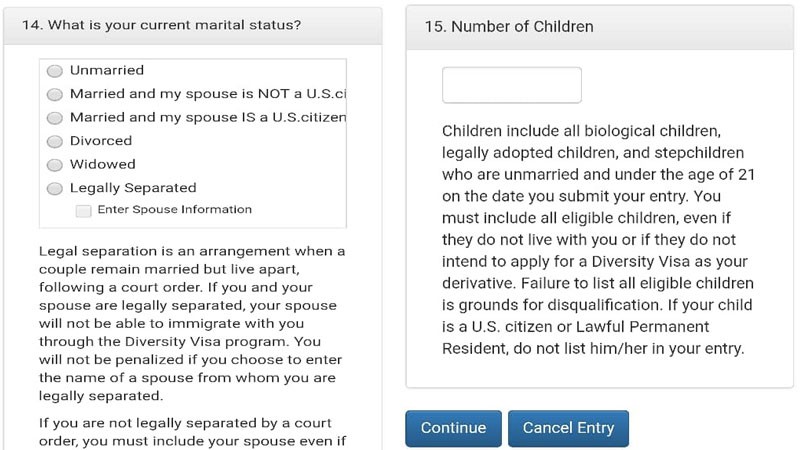Viewport: 800px width, 450px height.
Task: Click the 'Unmarried' label text
Action: [x=107, y=70]
